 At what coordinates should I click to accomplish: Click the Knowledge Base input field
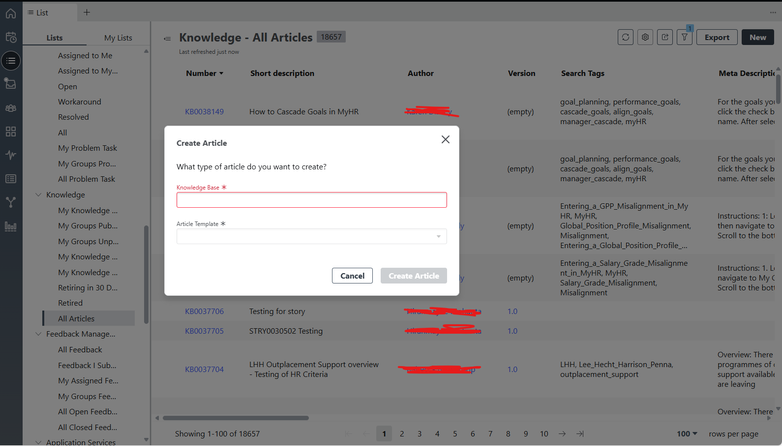[x=311, y=200]
